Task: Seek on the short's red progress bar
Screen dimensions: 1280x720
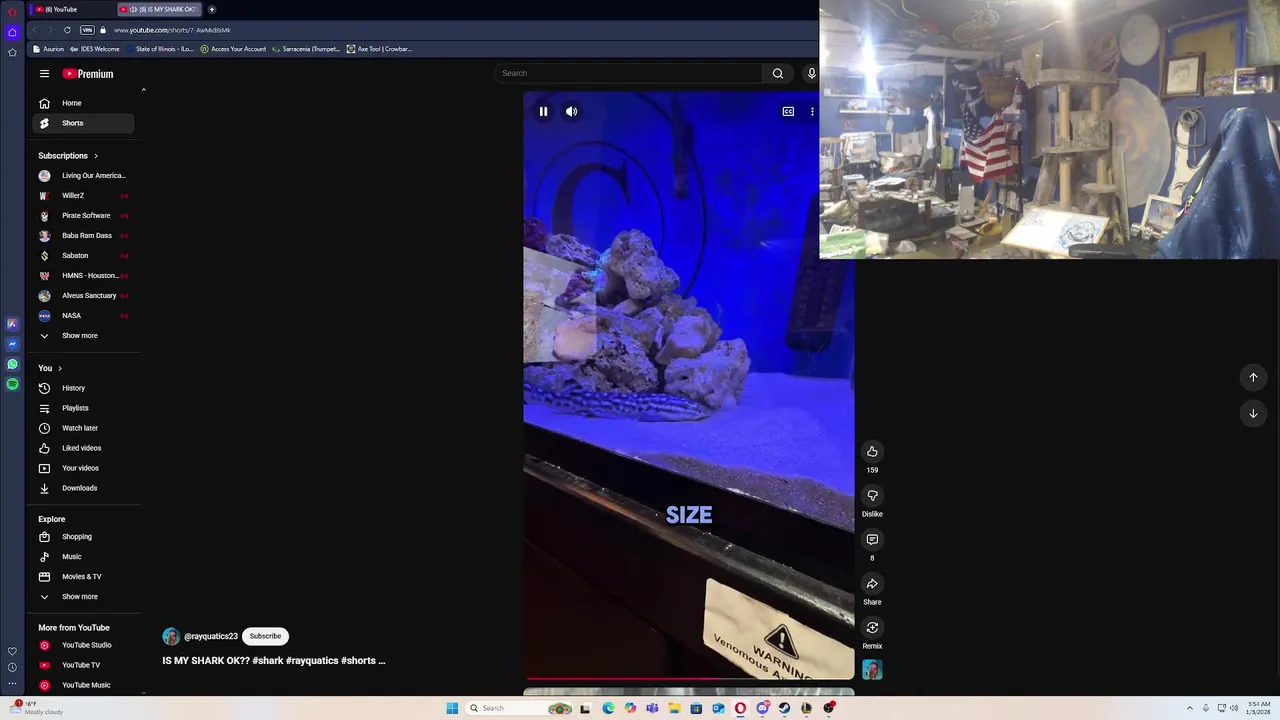Action: pyautogui.click(x=689, y=678)
